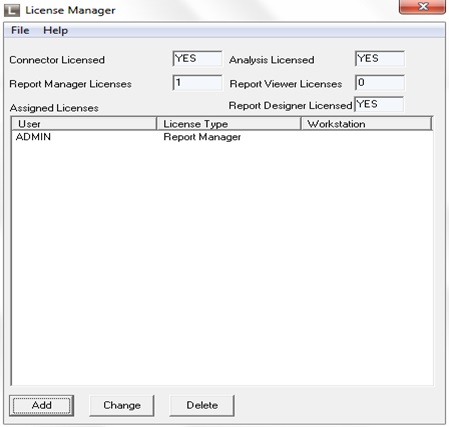Click the Analysis Licensed field
The width and height of the screenshot is (449, 427).
coord(380,59)
